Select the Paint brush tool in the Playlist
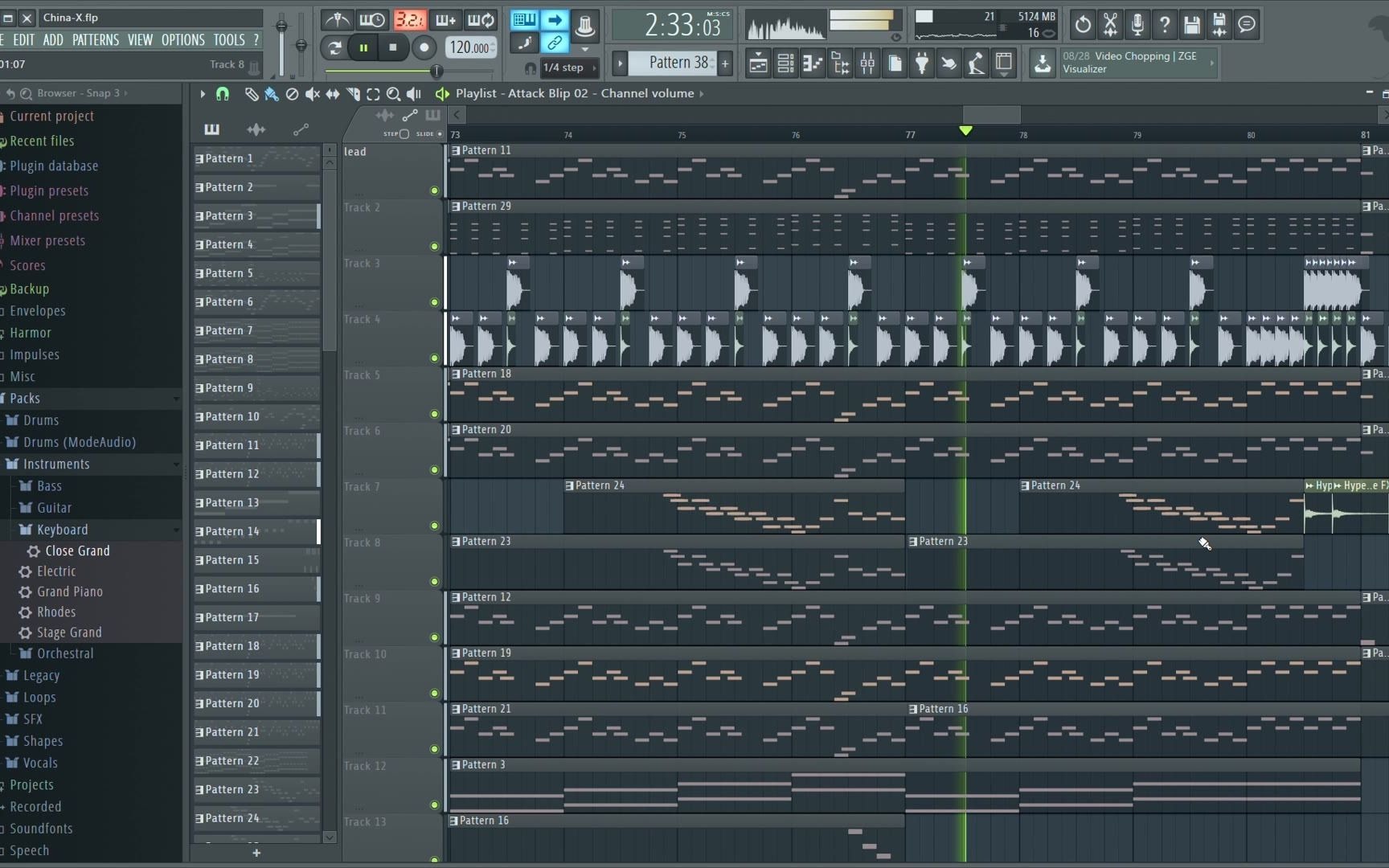Screen dimensions: 1389x868 coord(272,94)
